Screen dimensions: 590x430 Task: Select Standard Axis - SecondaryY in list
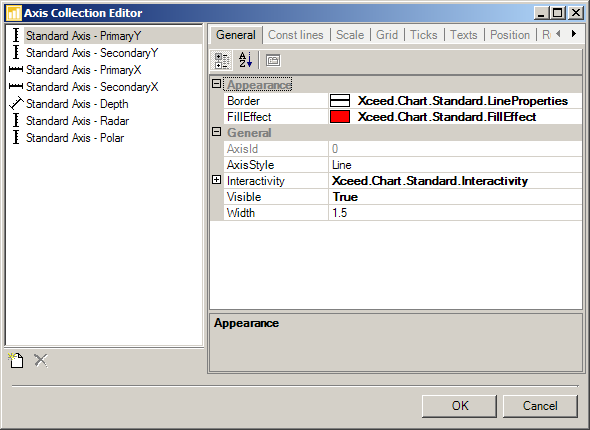coord(92,53)
